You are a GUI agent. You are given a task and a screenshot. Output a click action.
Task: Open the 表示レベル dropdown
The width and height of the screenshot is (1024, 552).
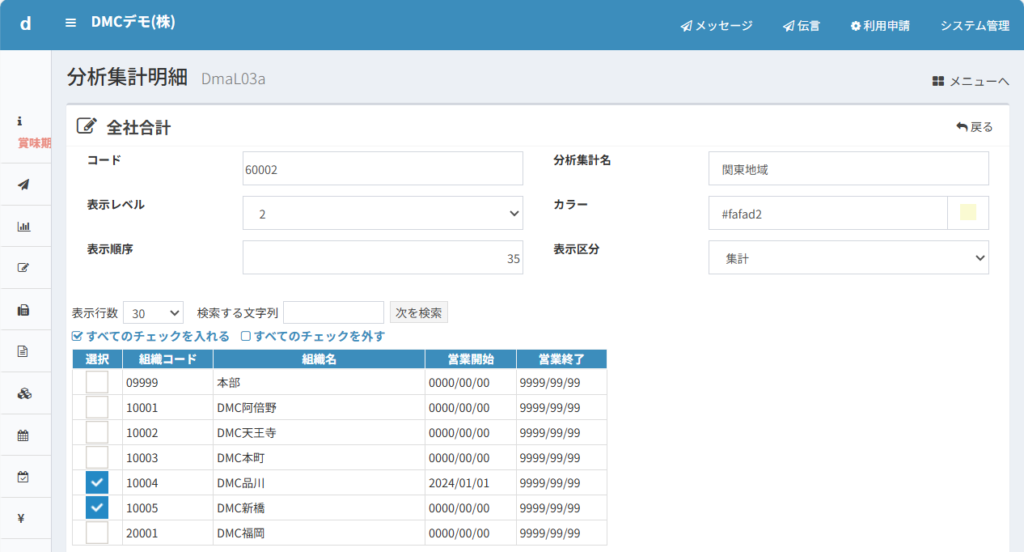coord(382,213)
